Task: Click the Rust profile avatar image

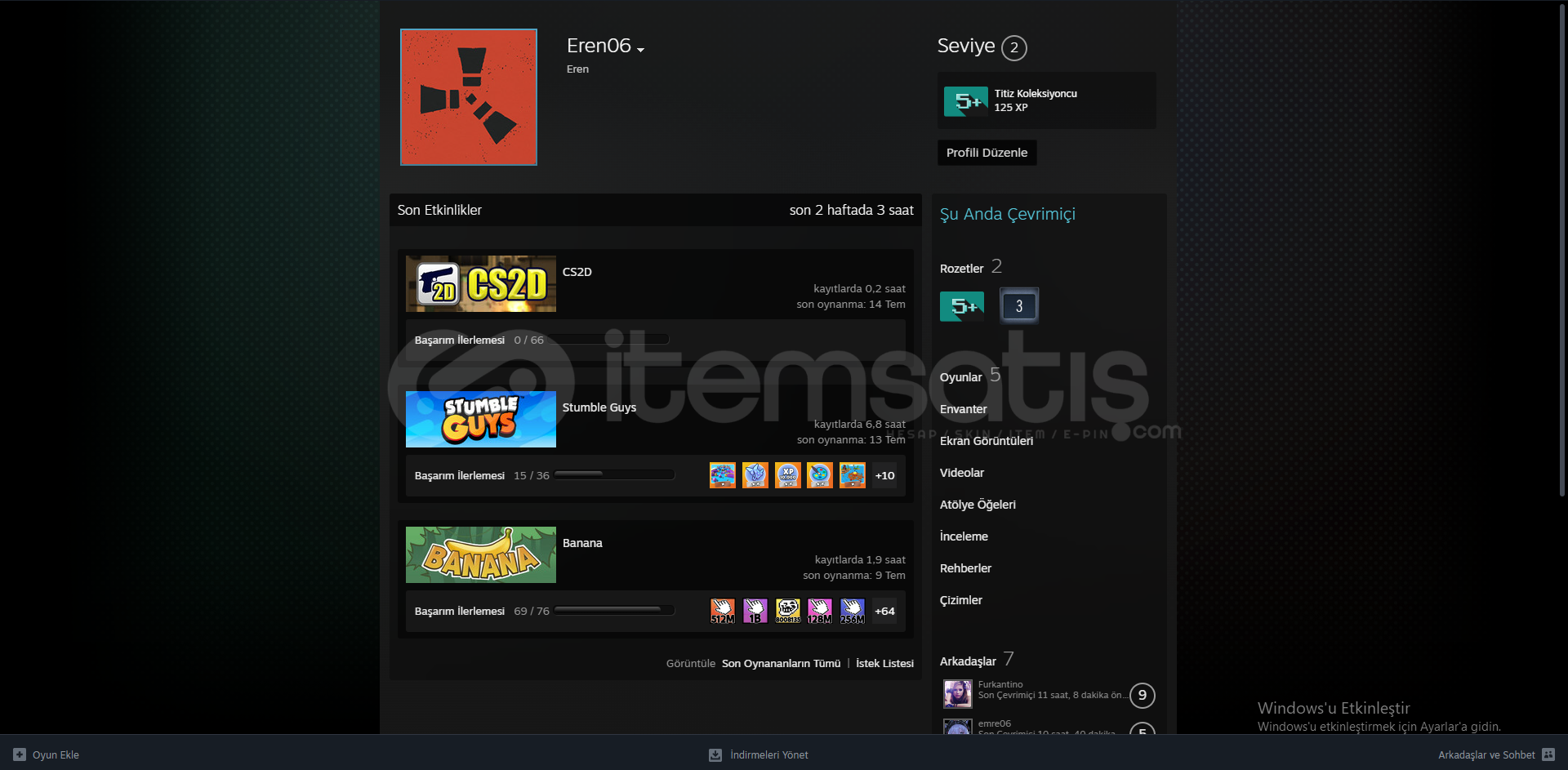Action: 469,97
